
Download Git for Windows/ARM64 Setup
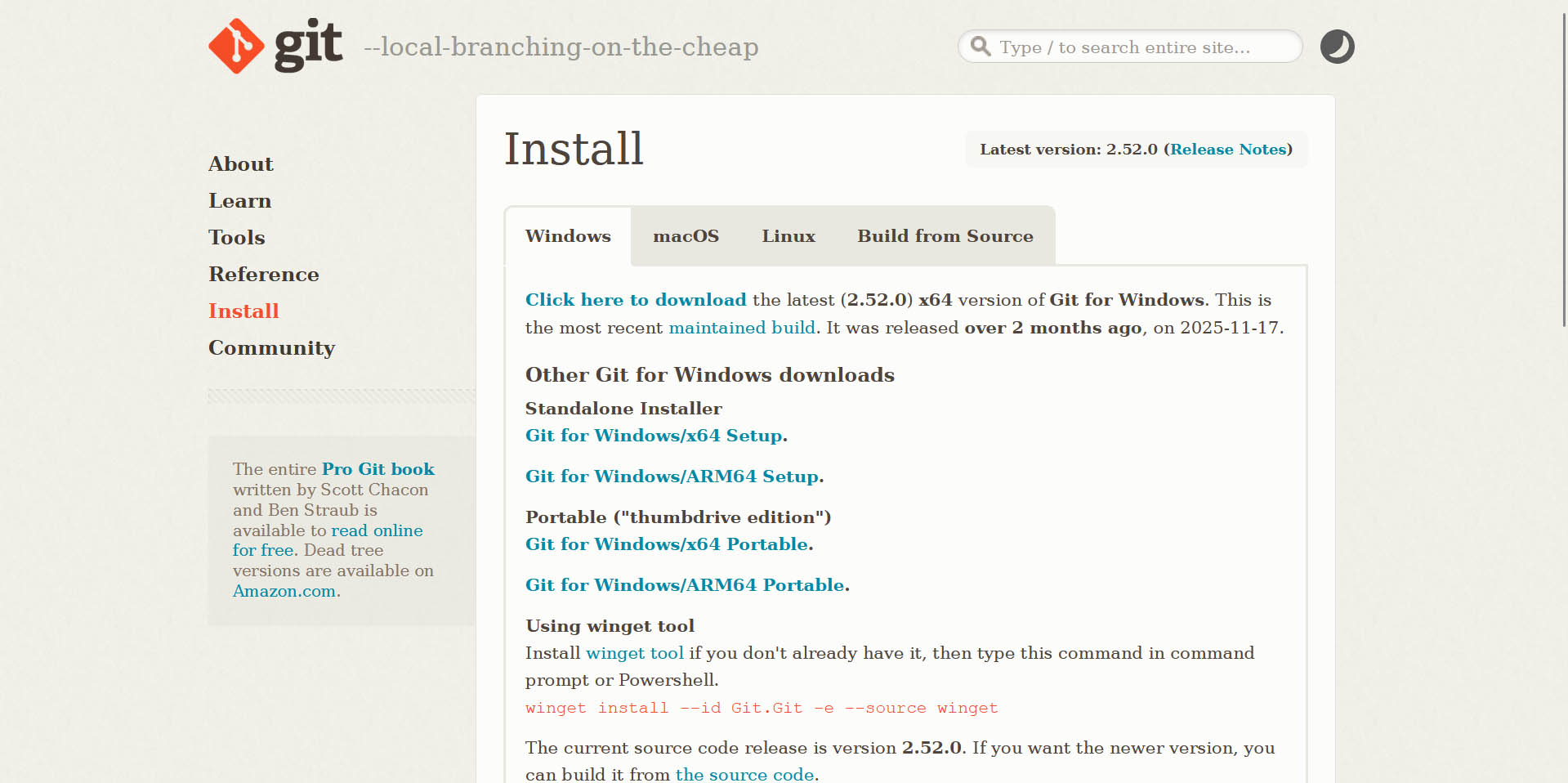tap(672, 477)
